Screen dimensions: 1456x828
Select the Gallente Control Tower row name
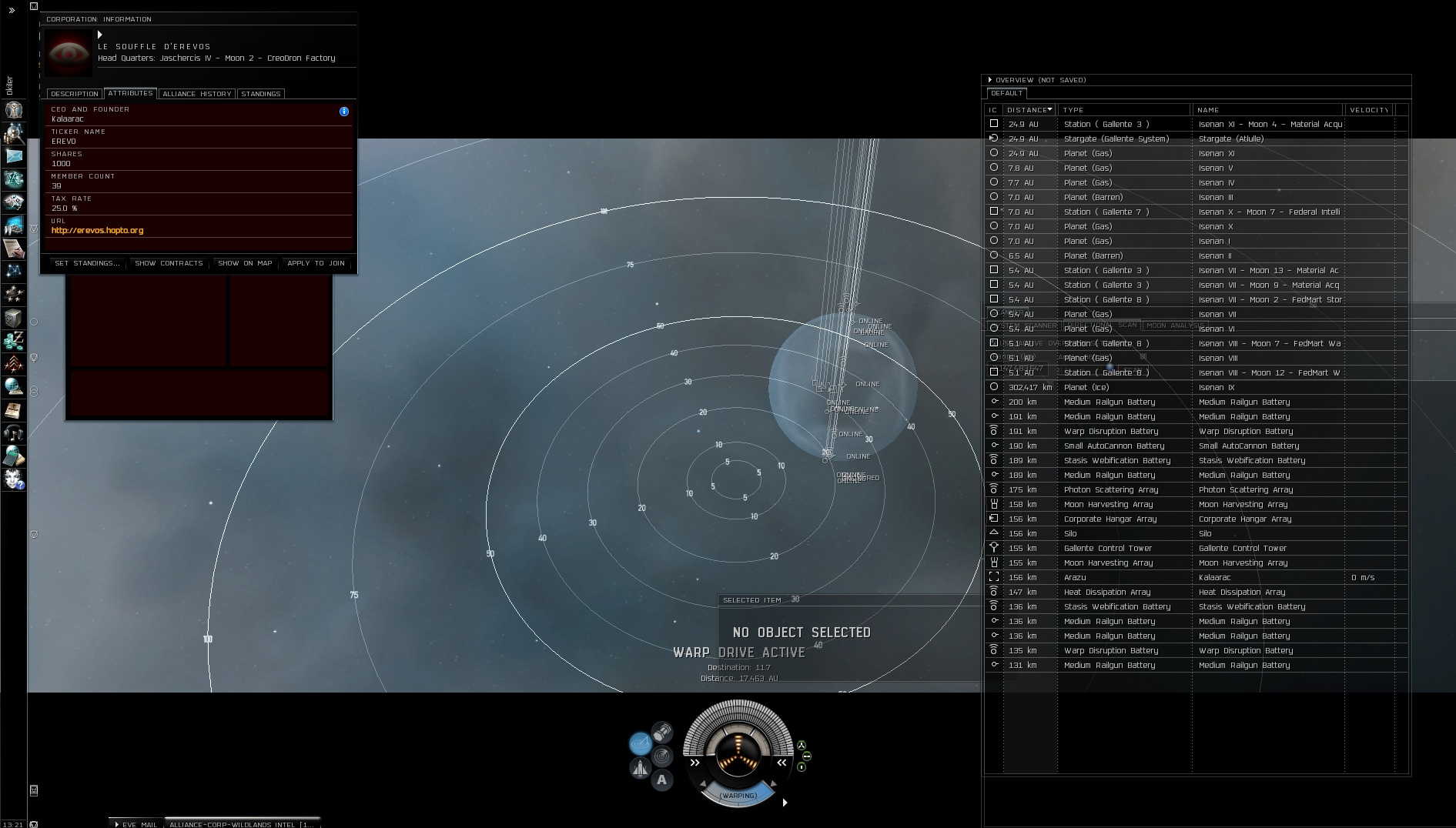pyautogui.click(x=1243, y=549)
